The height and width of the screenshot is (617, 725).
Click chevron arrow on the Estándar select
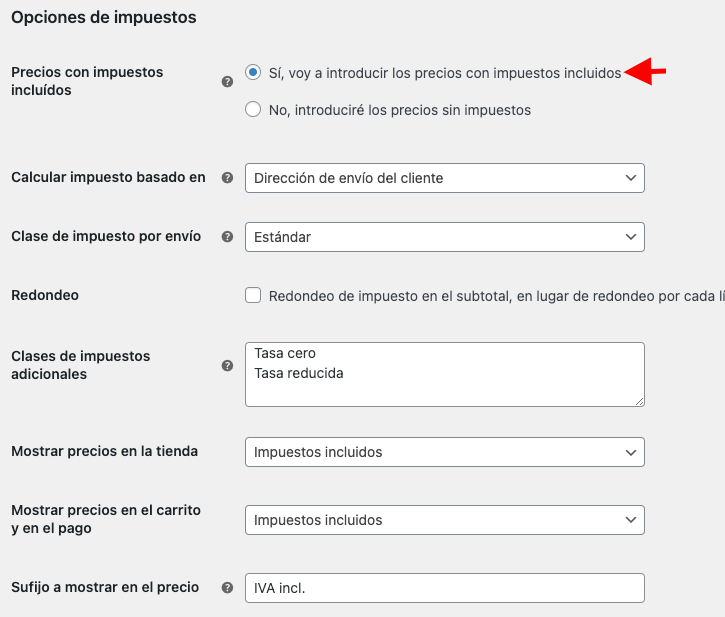tap(631, 237)
